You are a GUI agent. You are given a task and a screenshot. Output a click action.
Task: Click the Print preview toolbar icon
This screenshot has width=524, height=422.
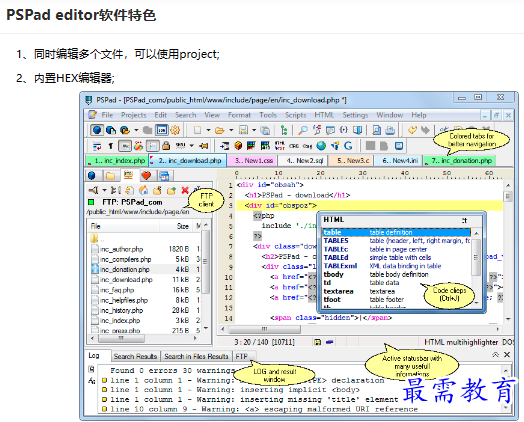click(377, 130)
